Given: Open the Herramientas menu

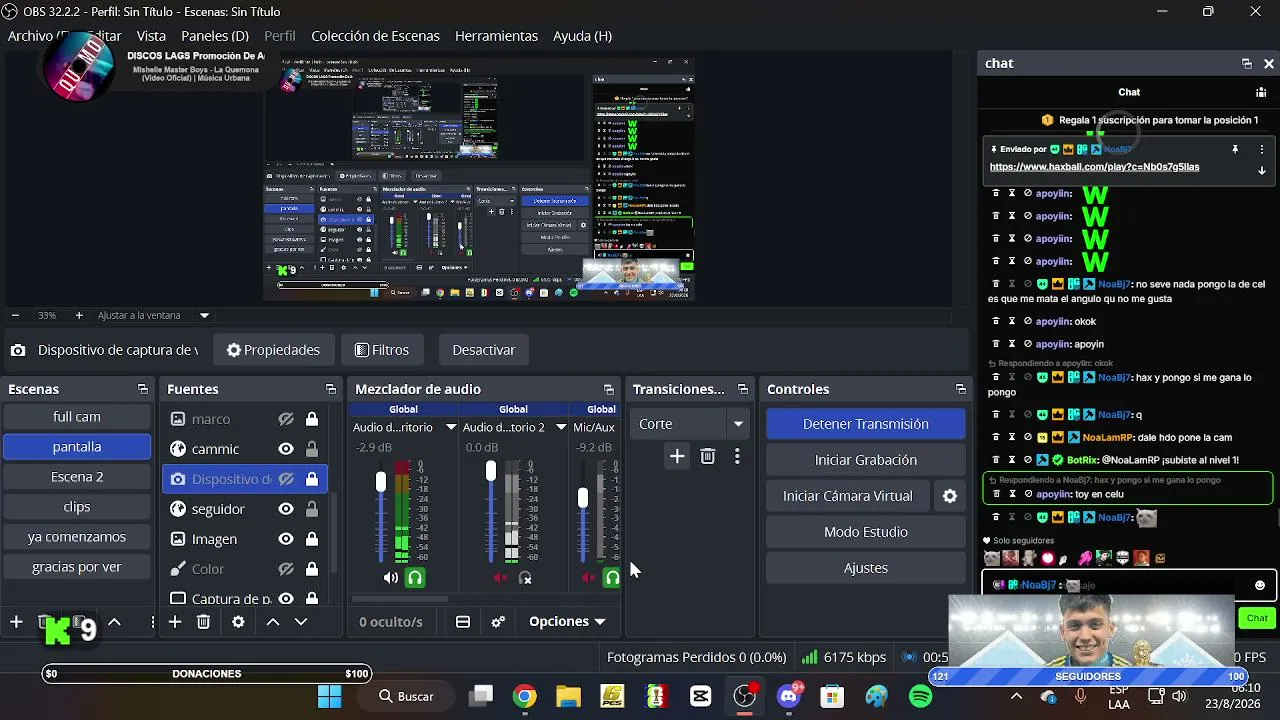Looking at the screenshot, I should (x=496, y=36).
